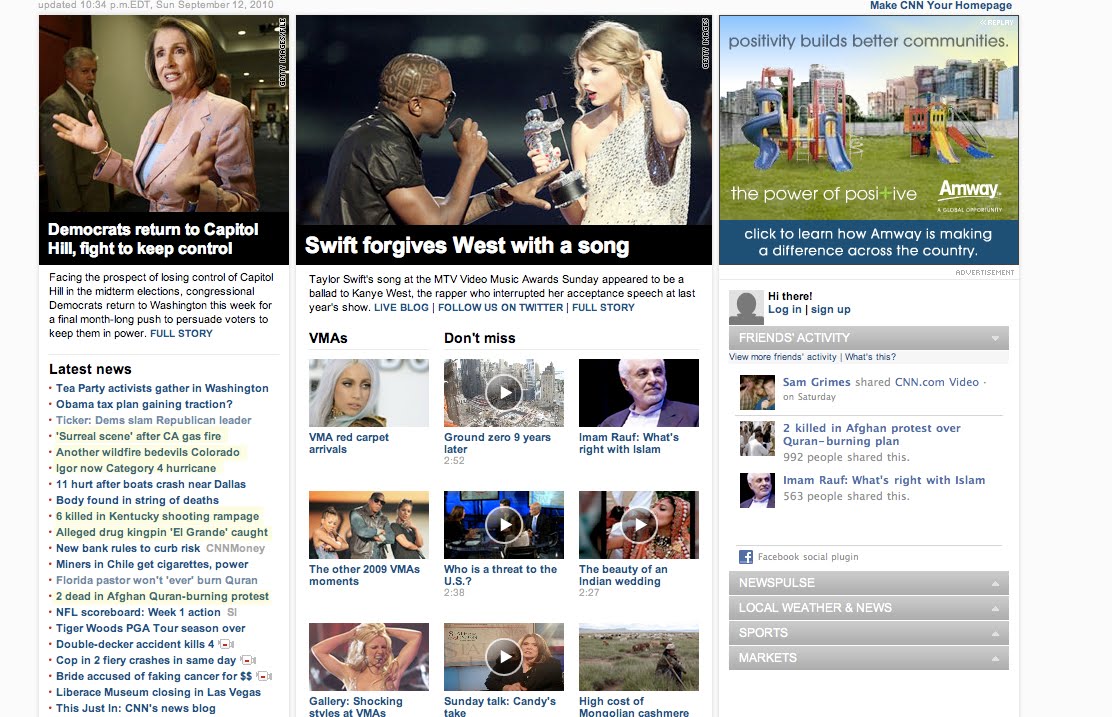1112x717 pixels.
Task: Click the sign up link
Action: (x=830, y=309)
